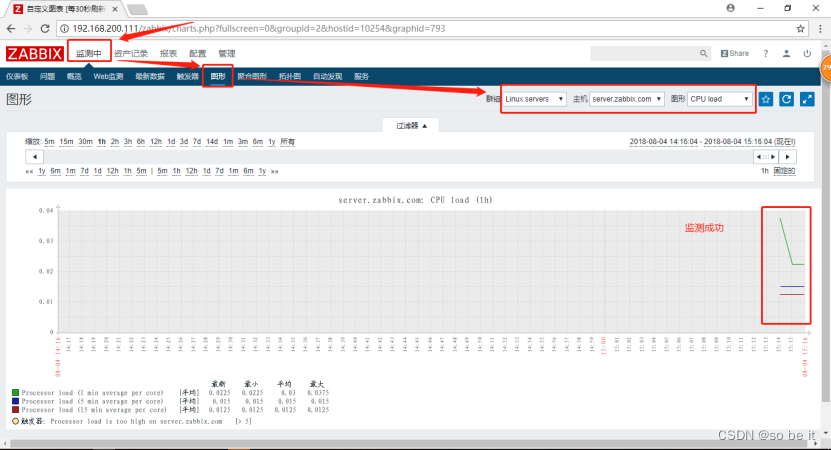Open the Chrome three-dot menu
The width and height of the screenshot is (831, 450).
pos(820,29)
